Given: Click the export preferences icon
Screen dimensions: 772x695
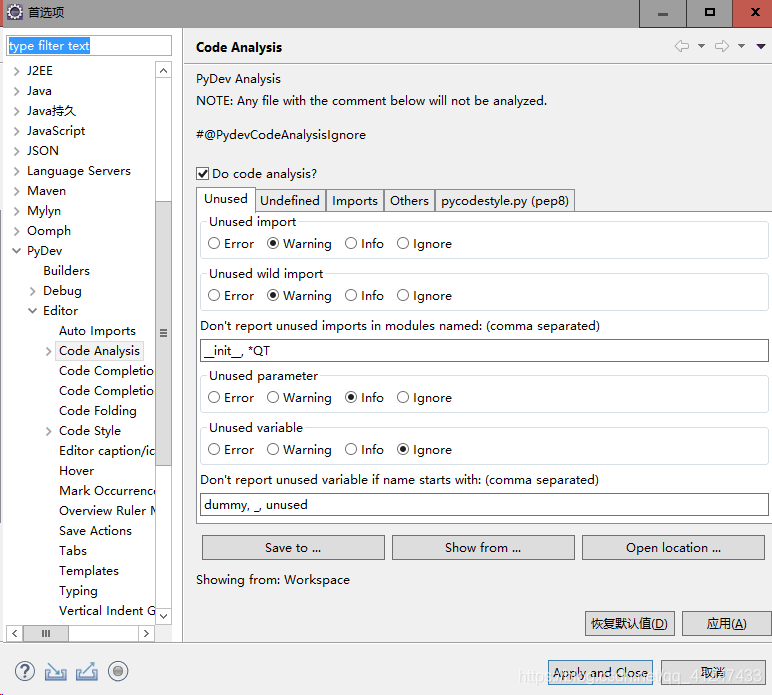Looking at the screenshot, I should coord(87,672).
